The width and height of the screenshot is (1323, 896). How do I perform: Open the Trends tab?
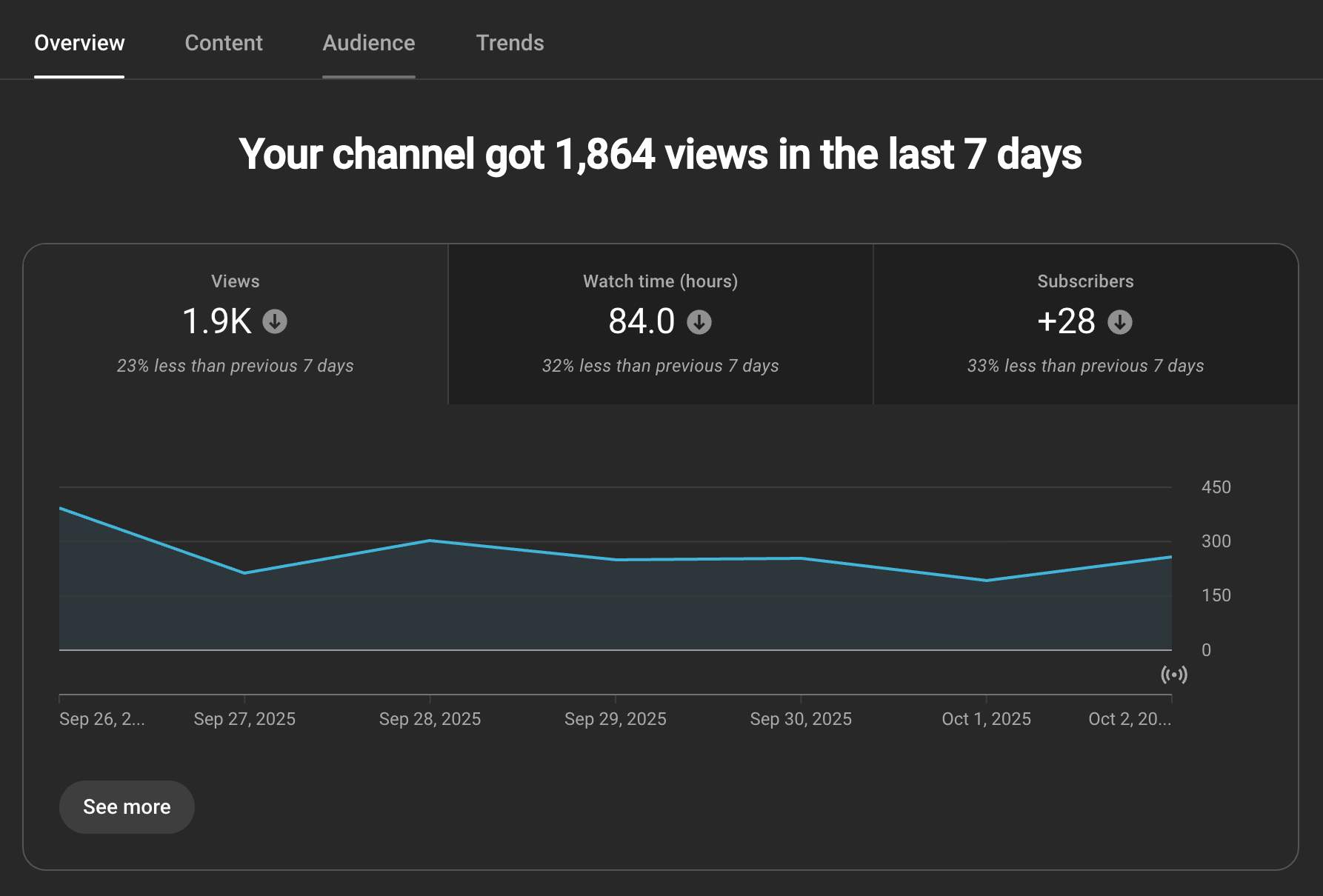(x=510, y=43)
